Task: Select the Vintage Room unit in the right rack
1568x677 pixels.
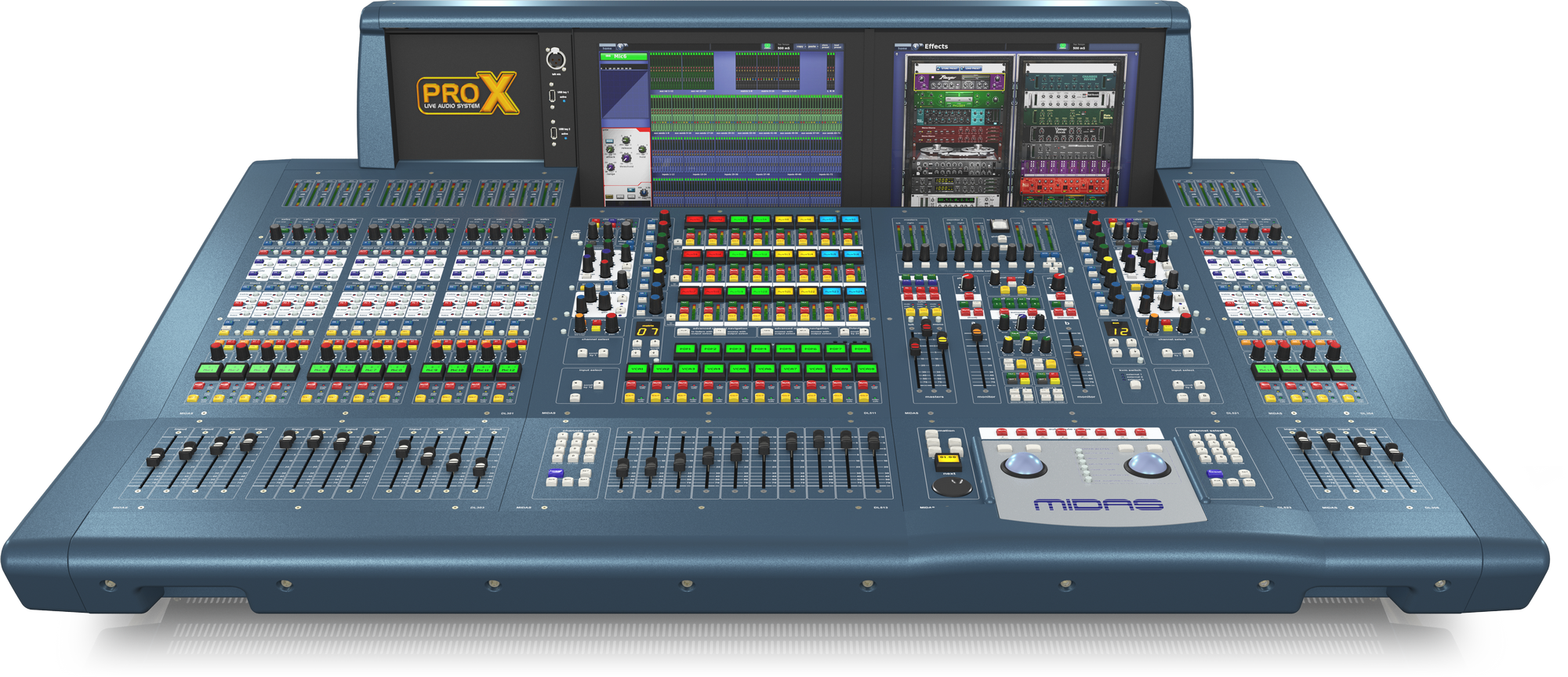Action: (x=1066, y=134)
